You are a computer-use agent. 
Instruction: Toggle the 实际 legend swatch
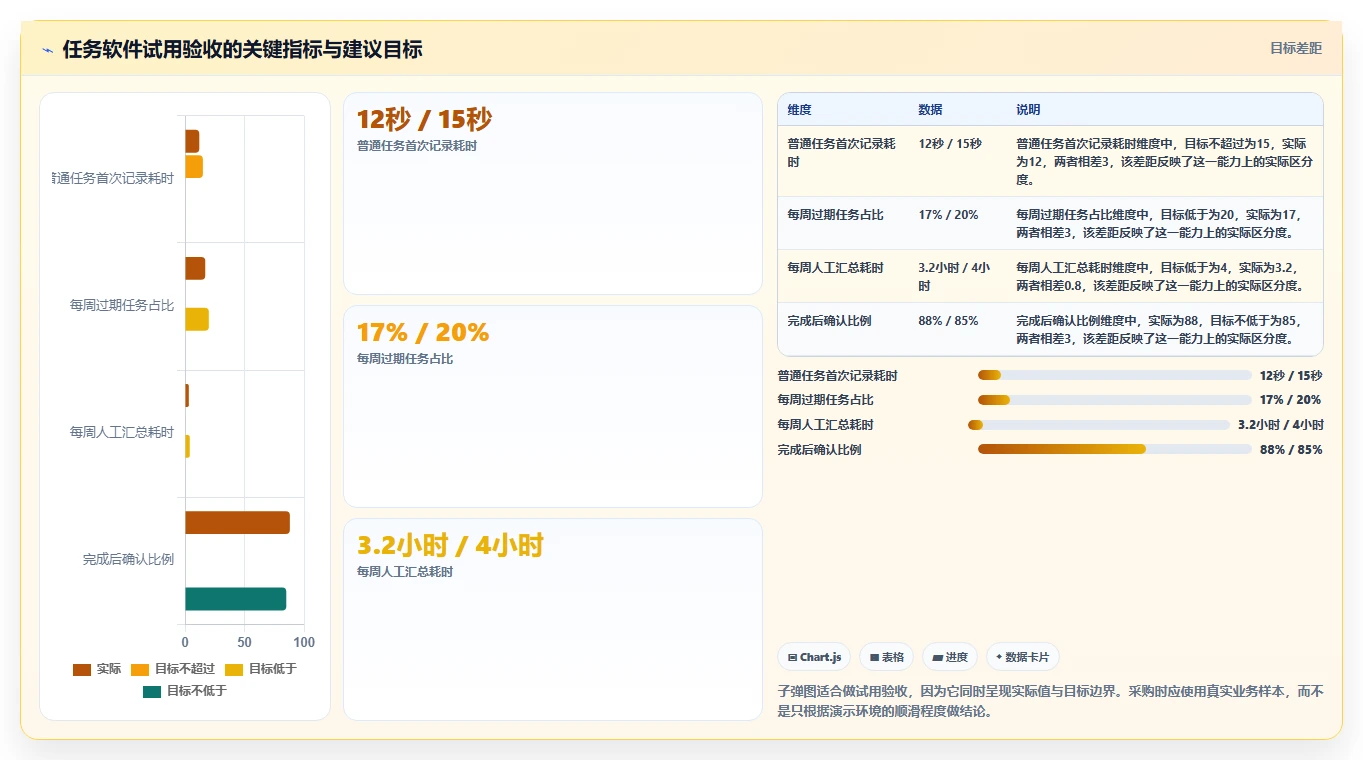82,669
